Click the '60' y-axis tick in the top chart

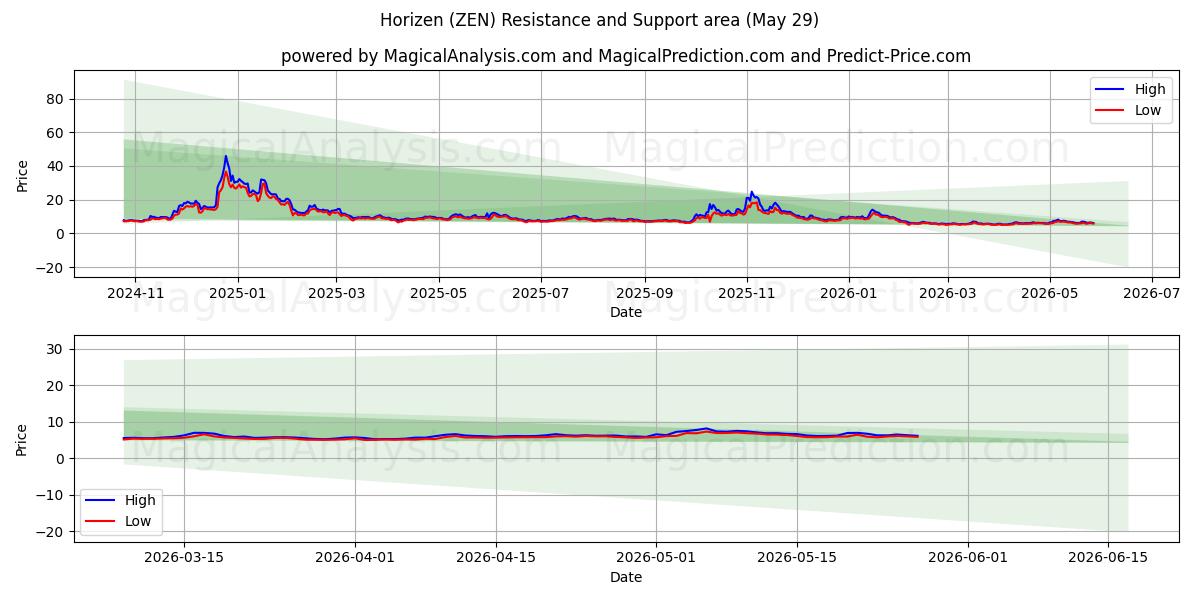(x=55, y=133)
